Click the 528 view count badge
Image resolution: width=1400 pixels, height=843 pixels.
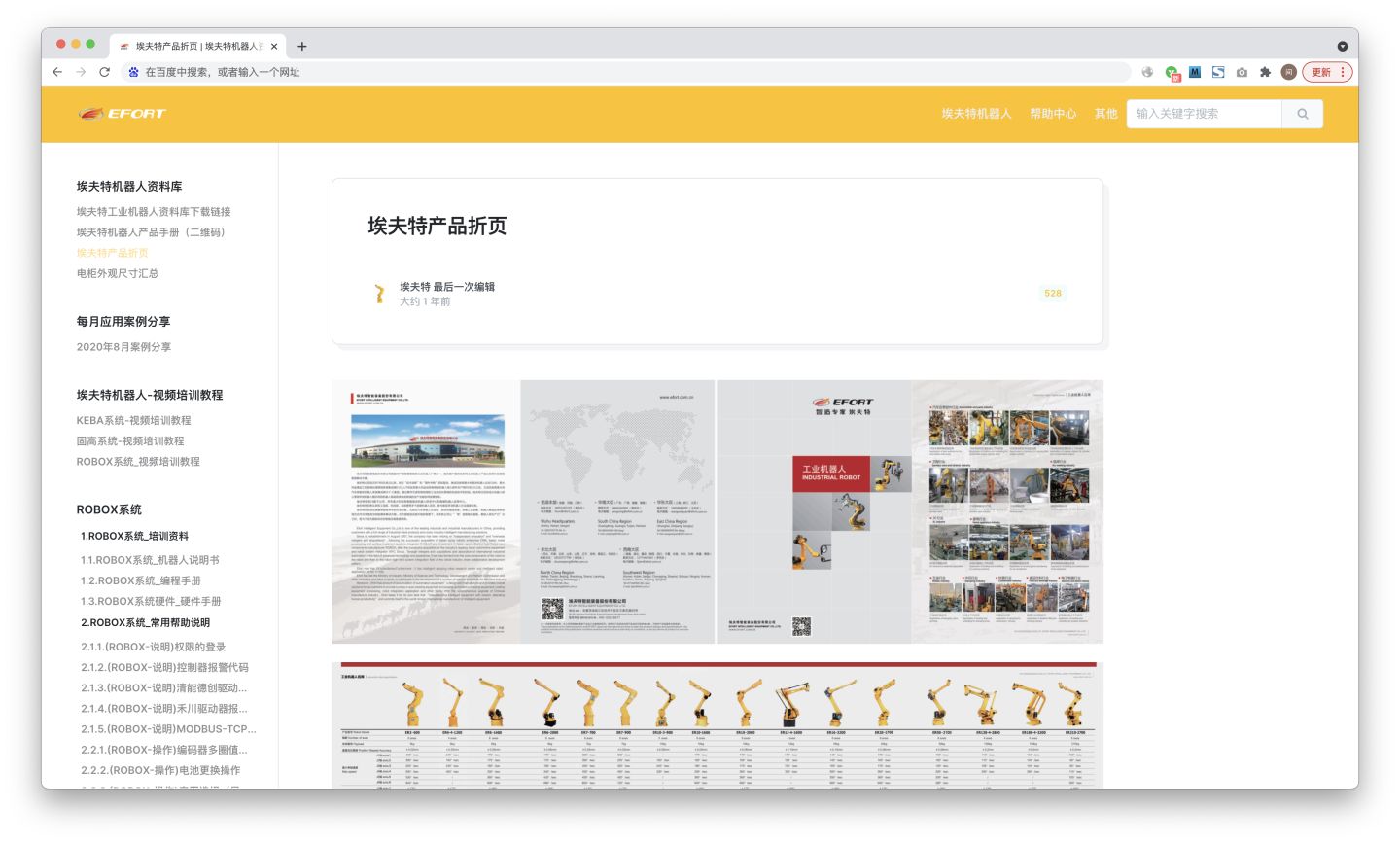click(1053, 293)
